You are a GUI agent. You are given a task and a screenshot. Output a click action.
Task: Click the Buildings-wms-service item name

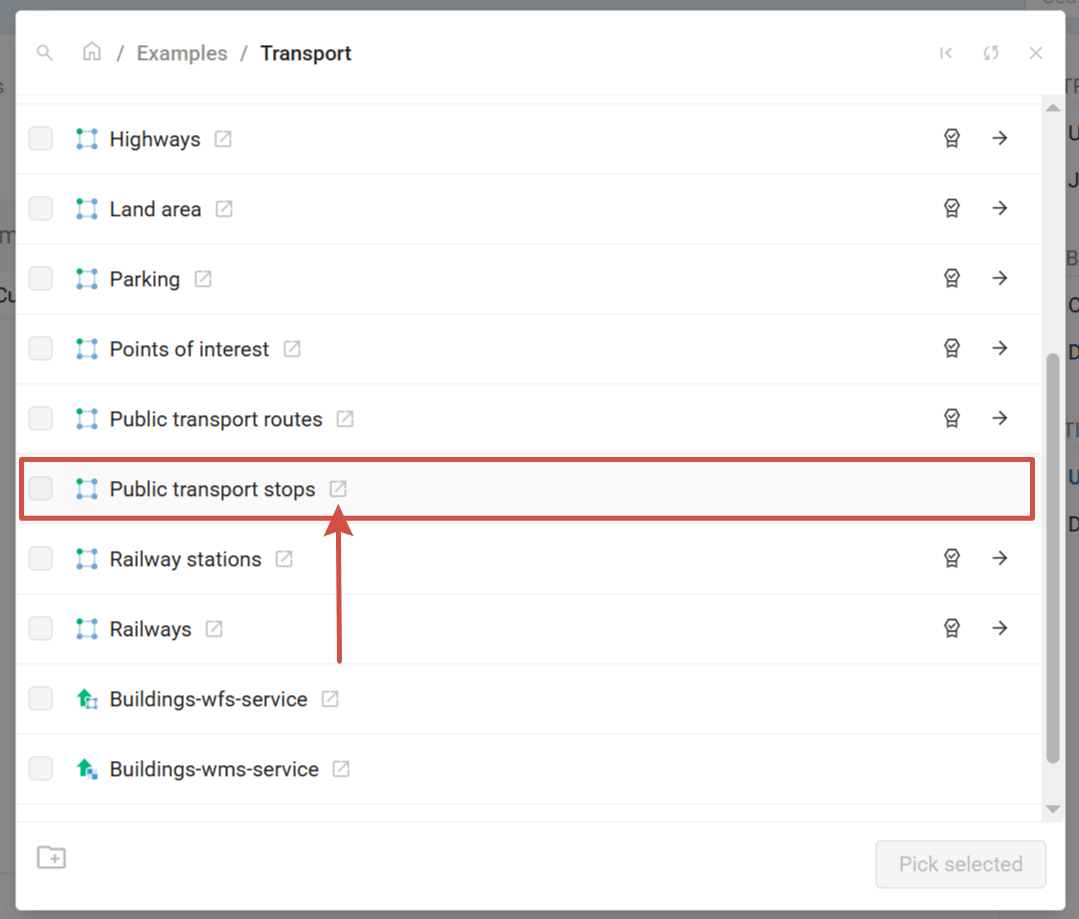[x=214, y=769]
